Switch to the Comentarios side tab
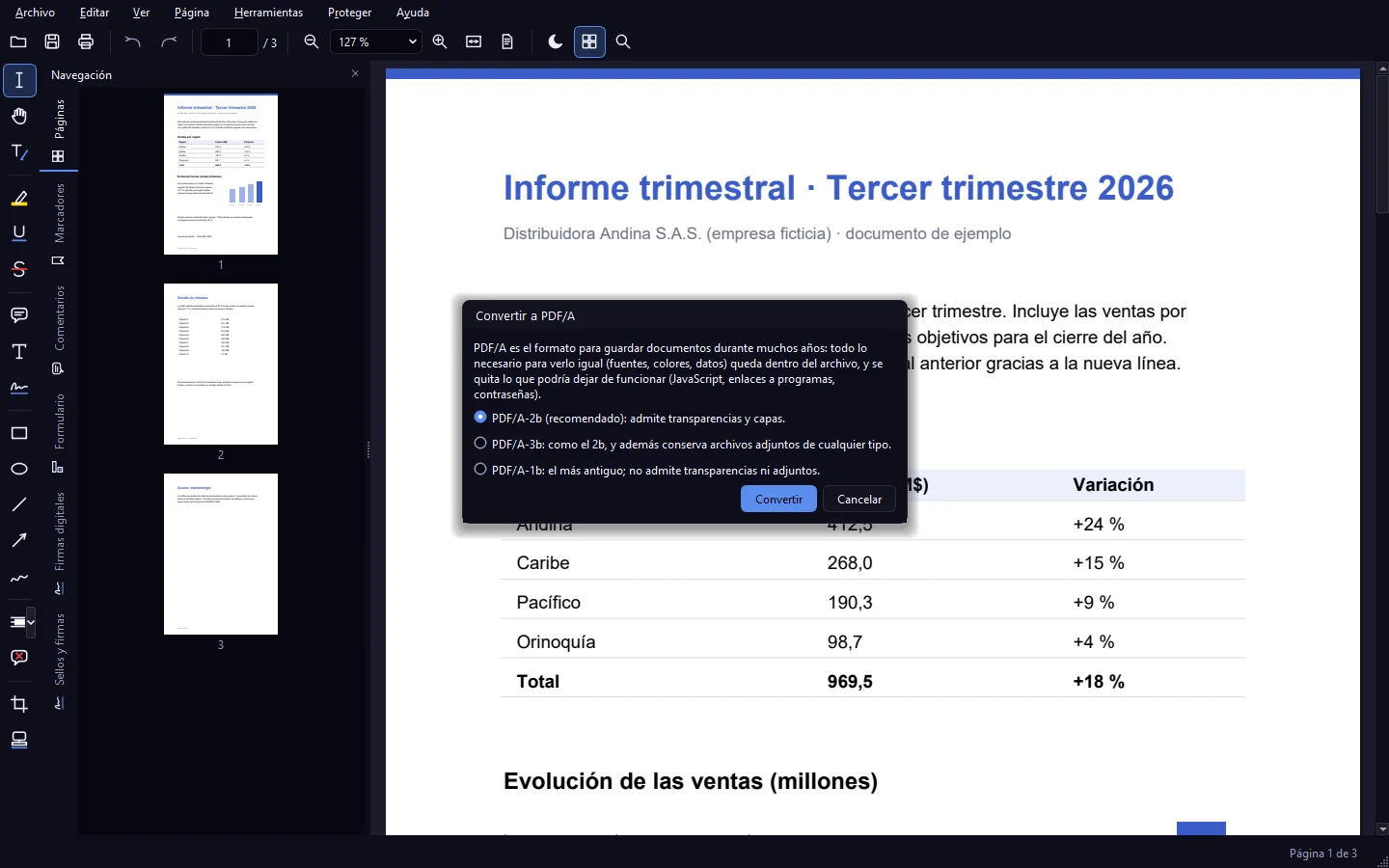 click(x=59, y=330)
